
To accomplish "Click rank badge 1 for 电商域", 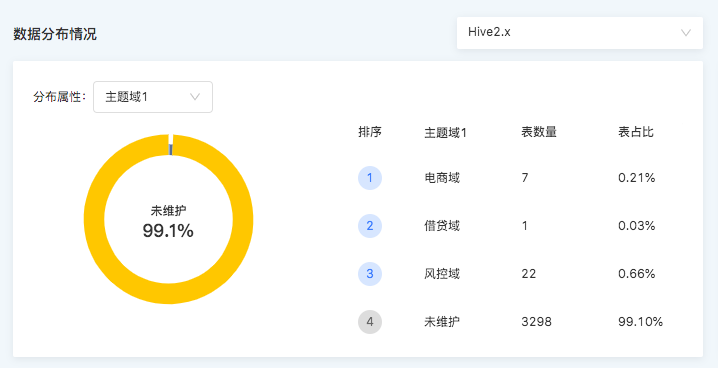I will (x=370, y=178).
